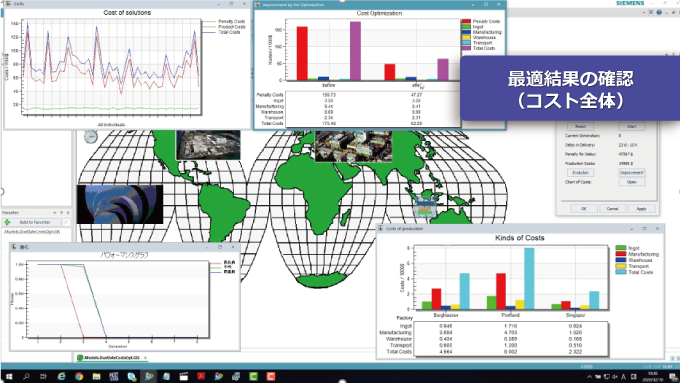Click the red Penalty Costs legend swatch
The height and width of the screenshot is (383, 680).
[466, 21]
